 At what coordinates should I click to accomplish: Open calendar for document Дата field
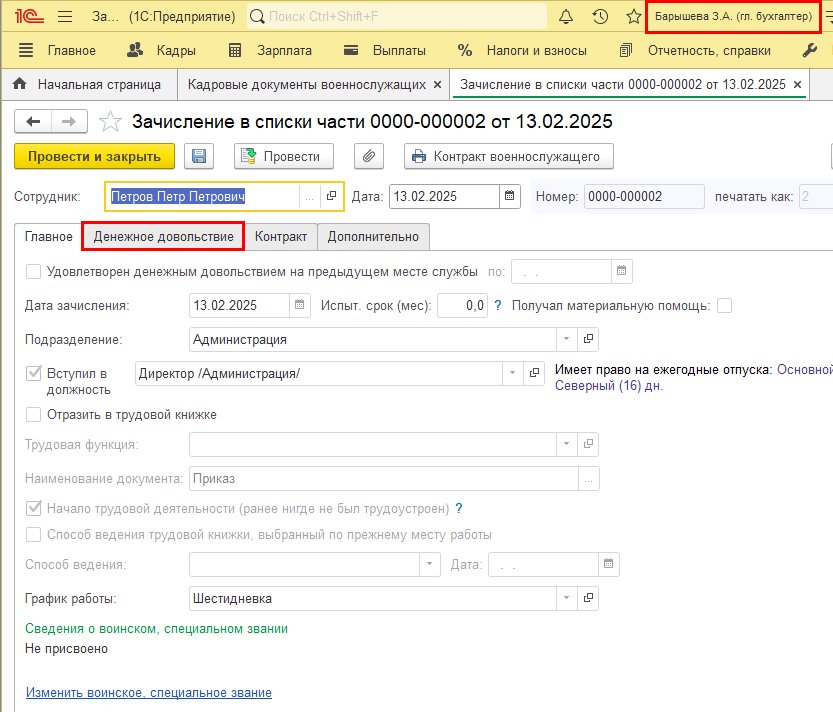coord(509,196)
